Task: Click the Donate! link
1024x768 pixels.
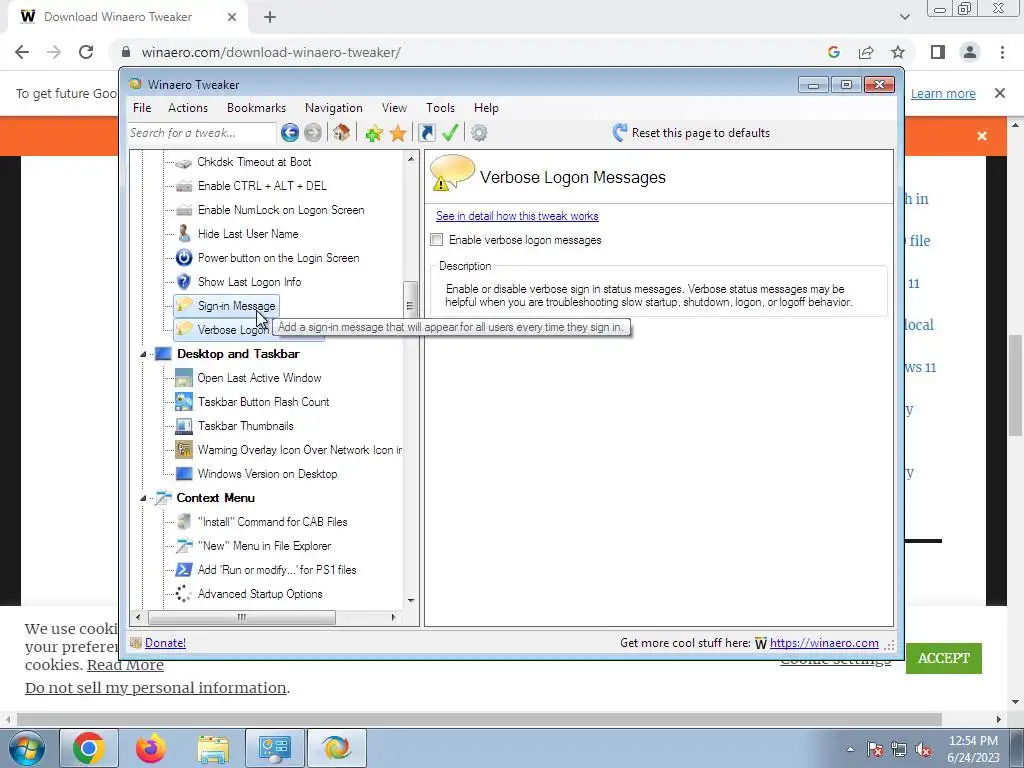Action: 165,643
